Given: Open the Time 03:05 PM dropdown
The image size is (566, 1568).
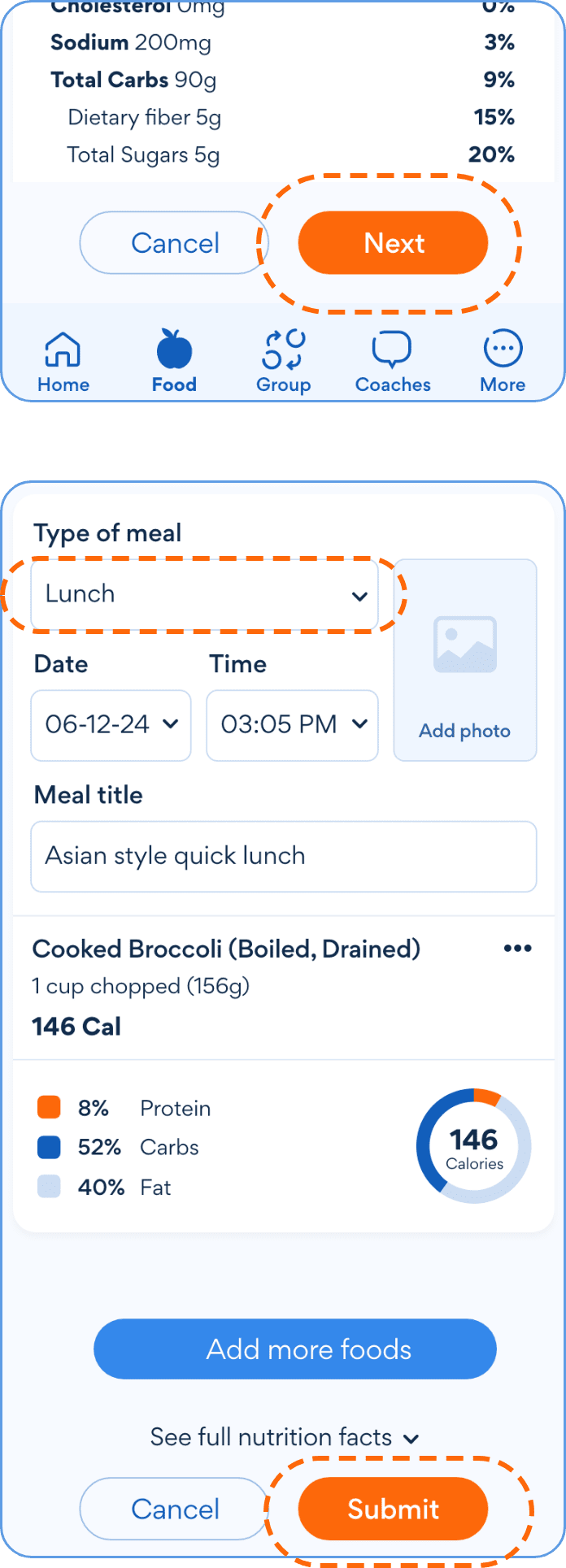Looking at the screenshot, I should 292,724.
